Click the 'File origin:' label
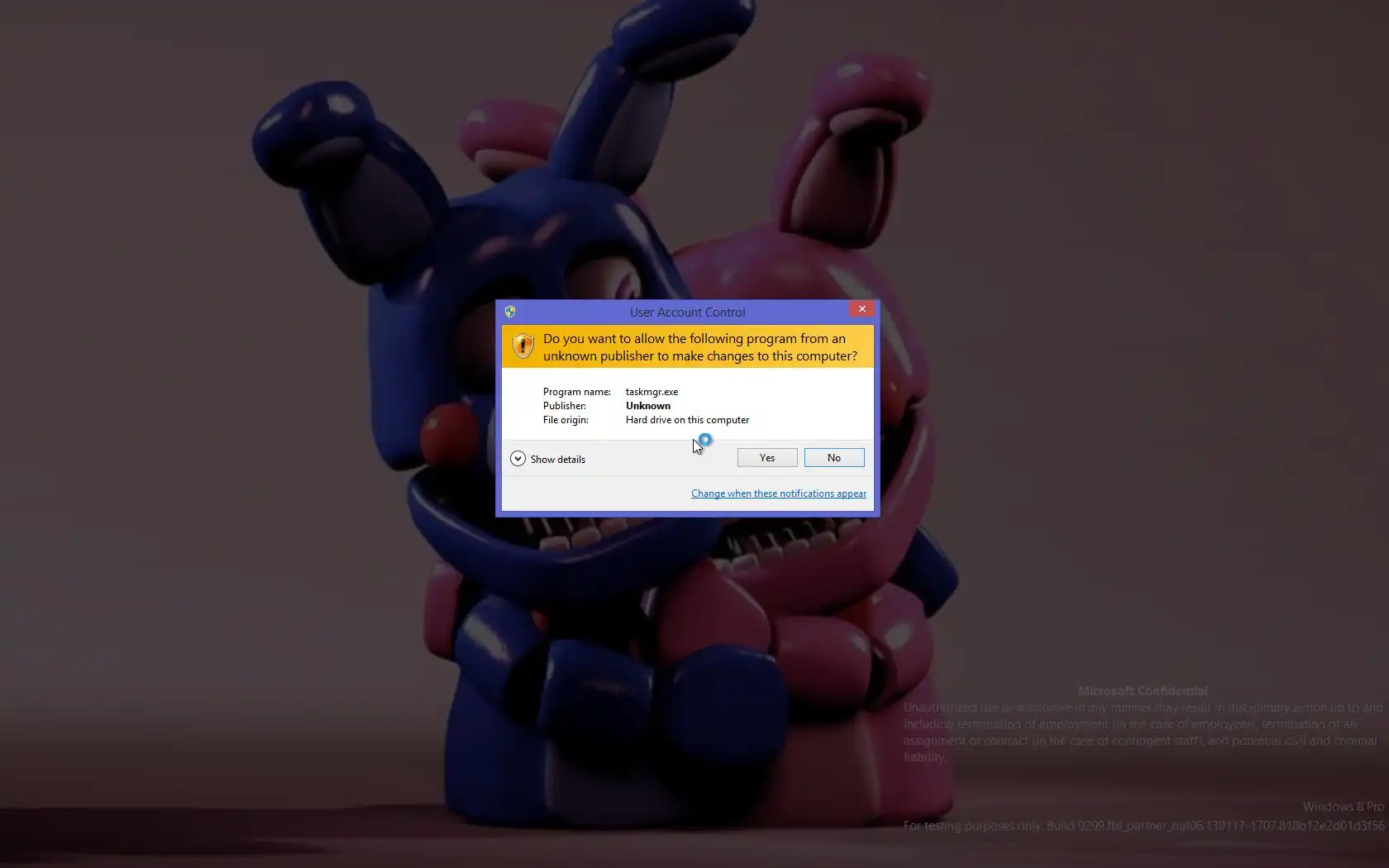The height and width of the screenshot is (868, 1389). [566, 420]
